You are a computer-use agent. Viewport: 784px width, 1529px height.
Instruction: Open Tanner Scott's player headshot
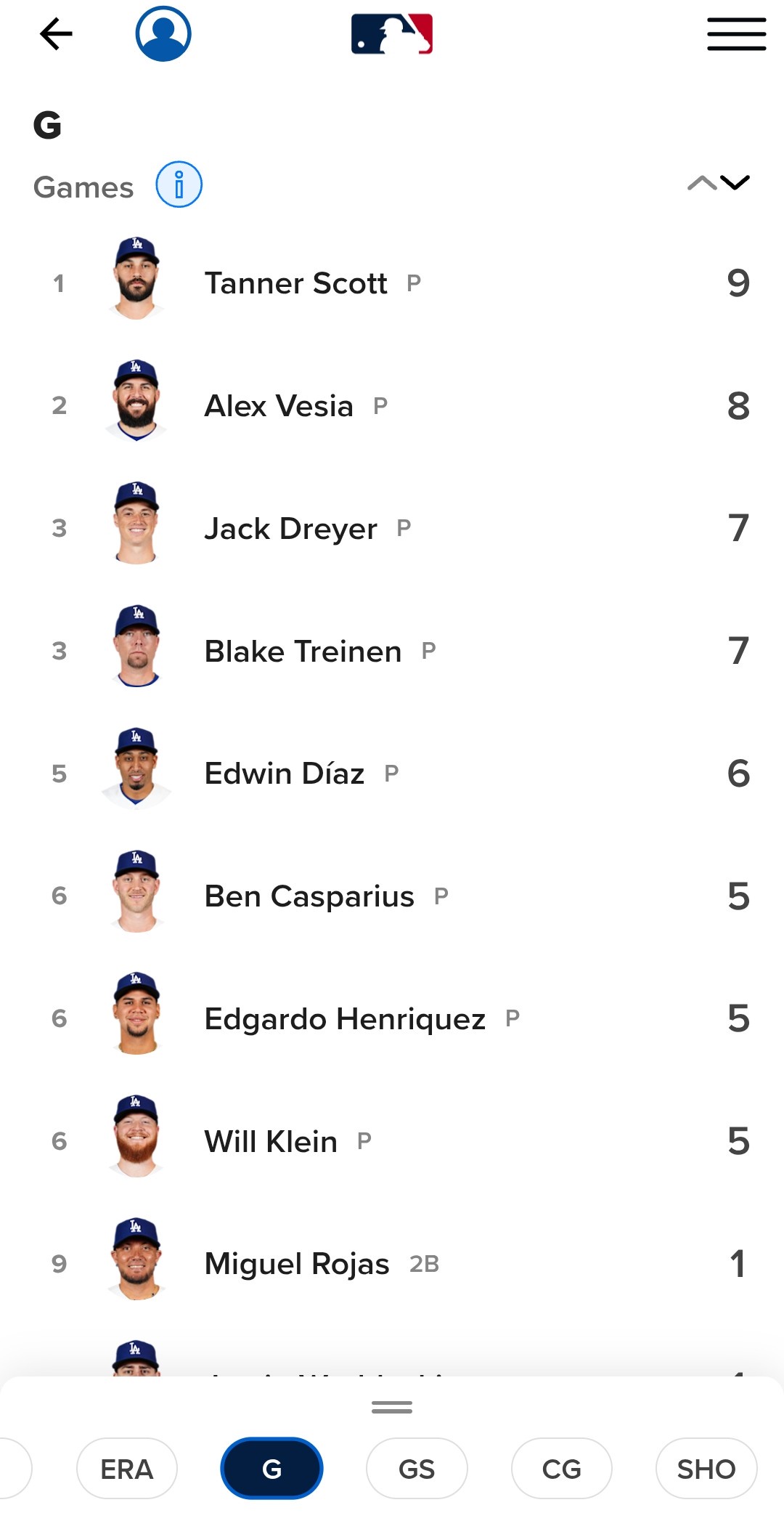136,279
